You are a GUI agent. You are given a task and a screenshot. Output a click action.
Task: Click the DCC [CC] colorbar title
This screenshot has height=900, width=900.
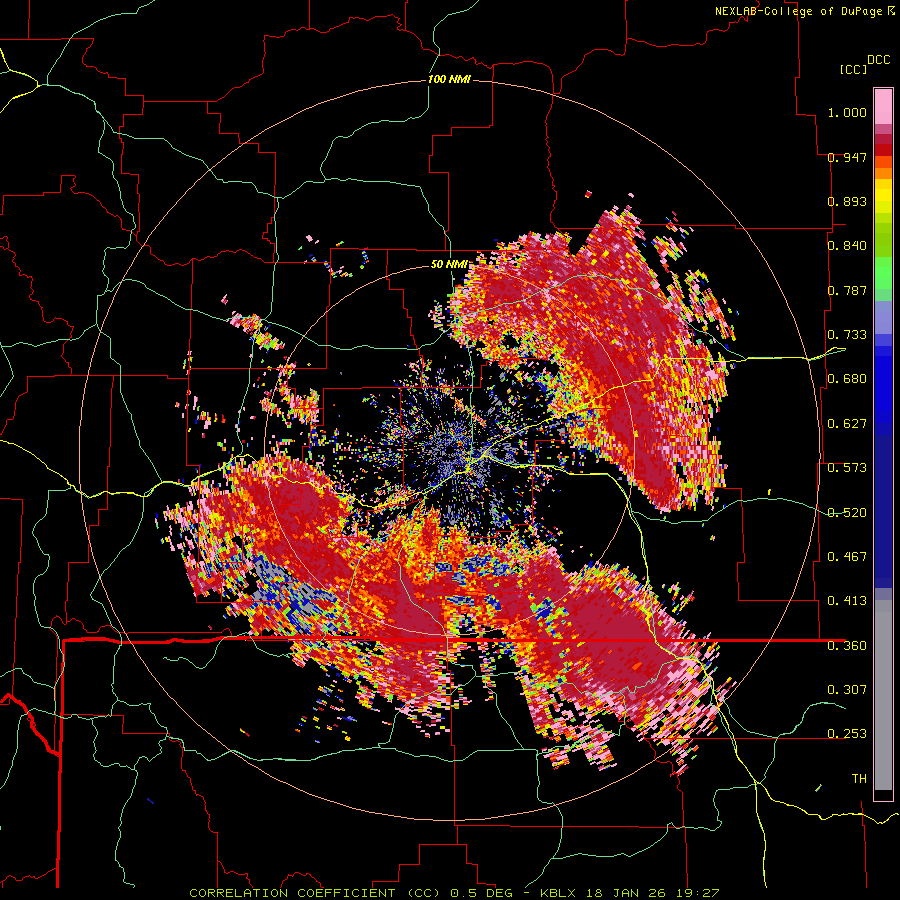click(x=864, y=64)
